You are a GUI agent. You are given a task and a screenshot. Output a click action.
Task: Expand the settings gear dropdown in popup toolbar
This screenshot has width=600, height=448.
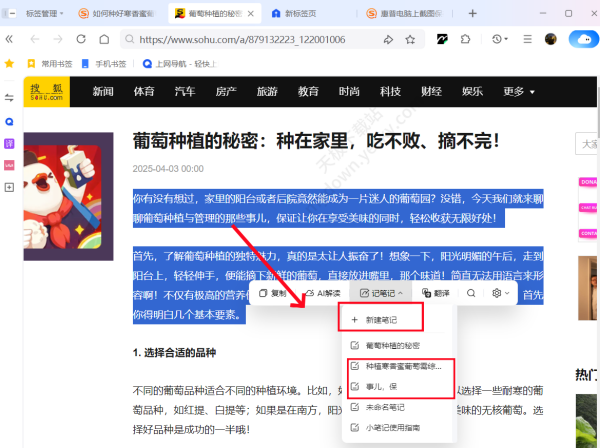[501, 293]
